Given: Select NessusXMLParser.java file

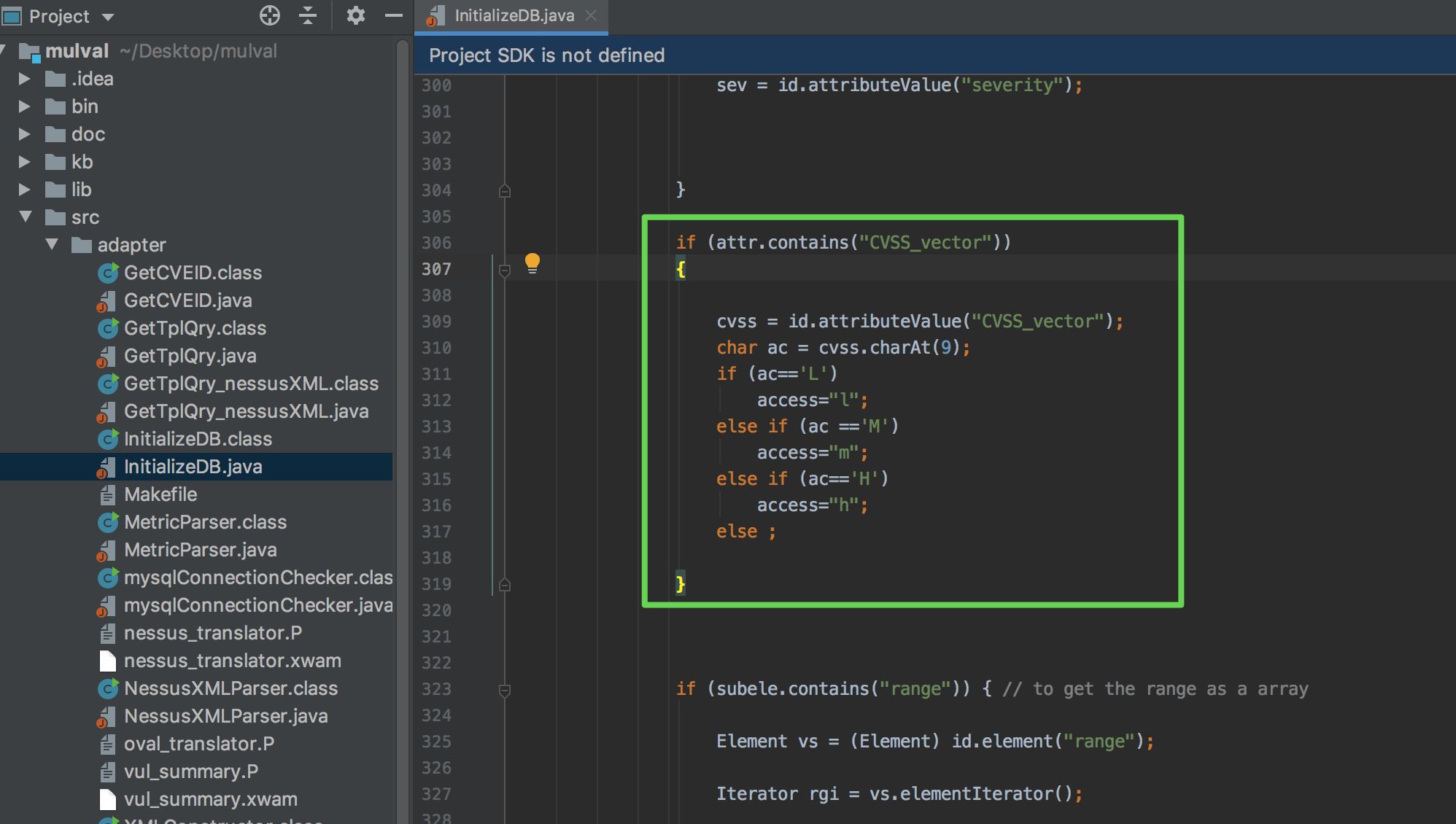Looking at the screenshot, I should pyautogui.click(x=225, y=716).
